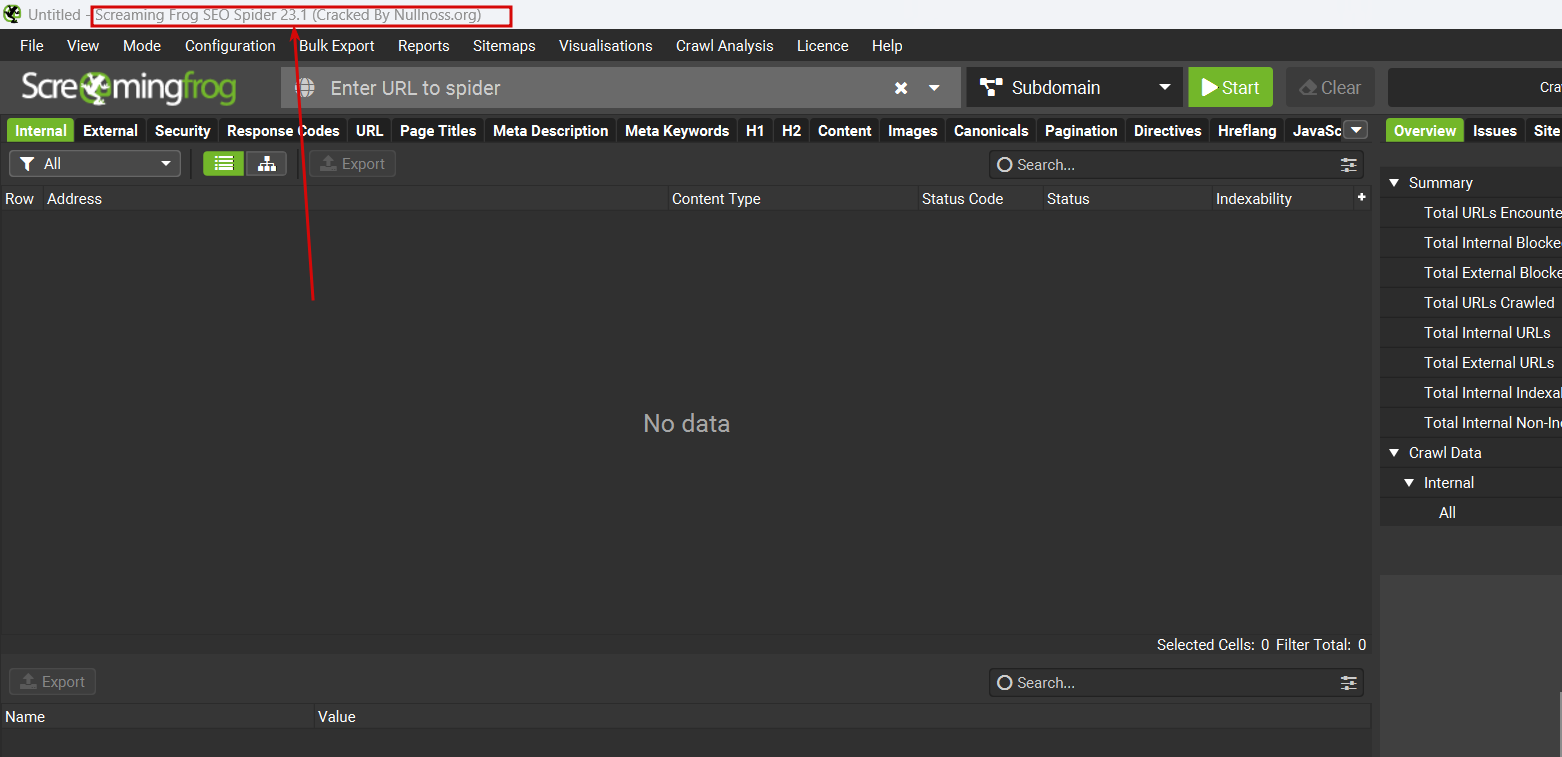Sort by the Status Code column header
This screenshot has width=1562, height=757.
(980, 199)
